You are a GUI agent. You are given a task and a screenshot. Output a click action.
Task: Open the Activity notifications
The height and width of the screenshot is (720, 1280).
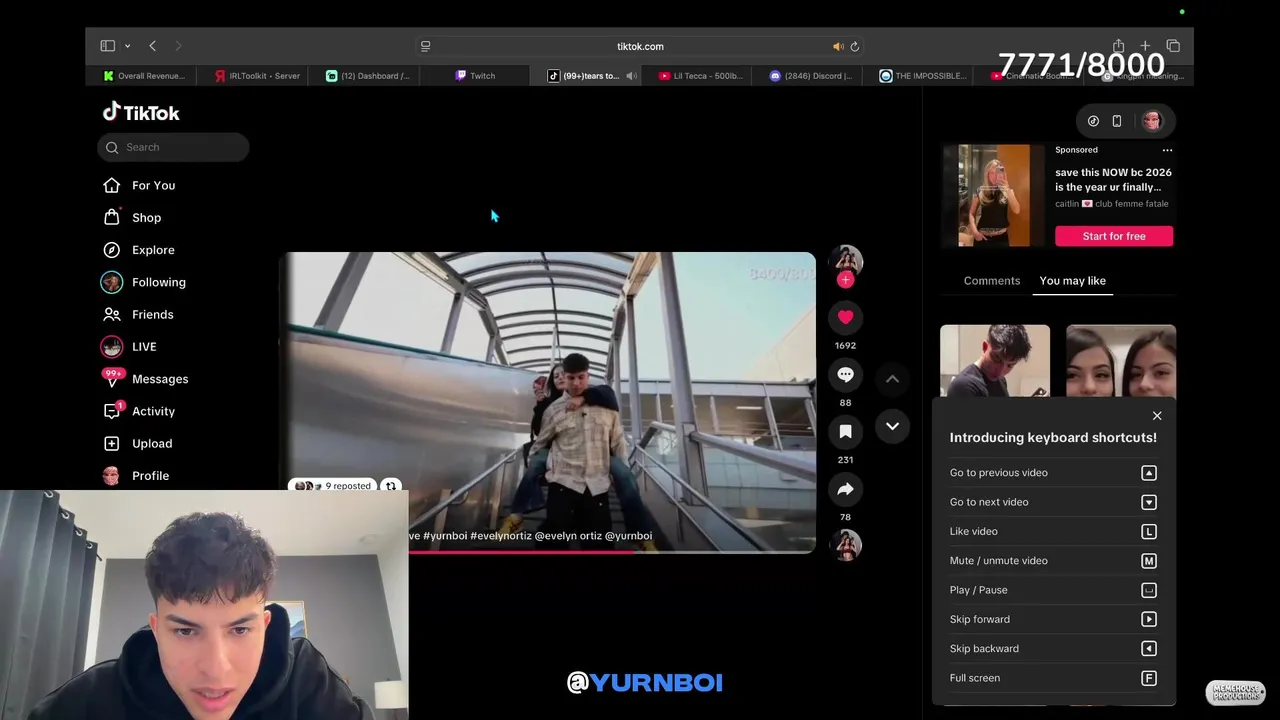[139, 411]
